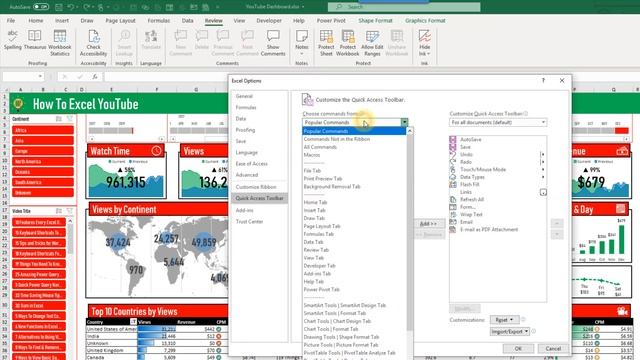Open the File menu
The width and height of the screenshot is (640, 360).
point(11,20)
